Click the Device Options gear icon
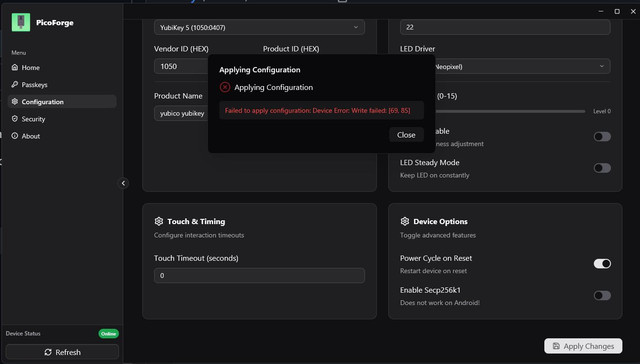This screenshot has height=364, width=640. [x=404, y=221]
